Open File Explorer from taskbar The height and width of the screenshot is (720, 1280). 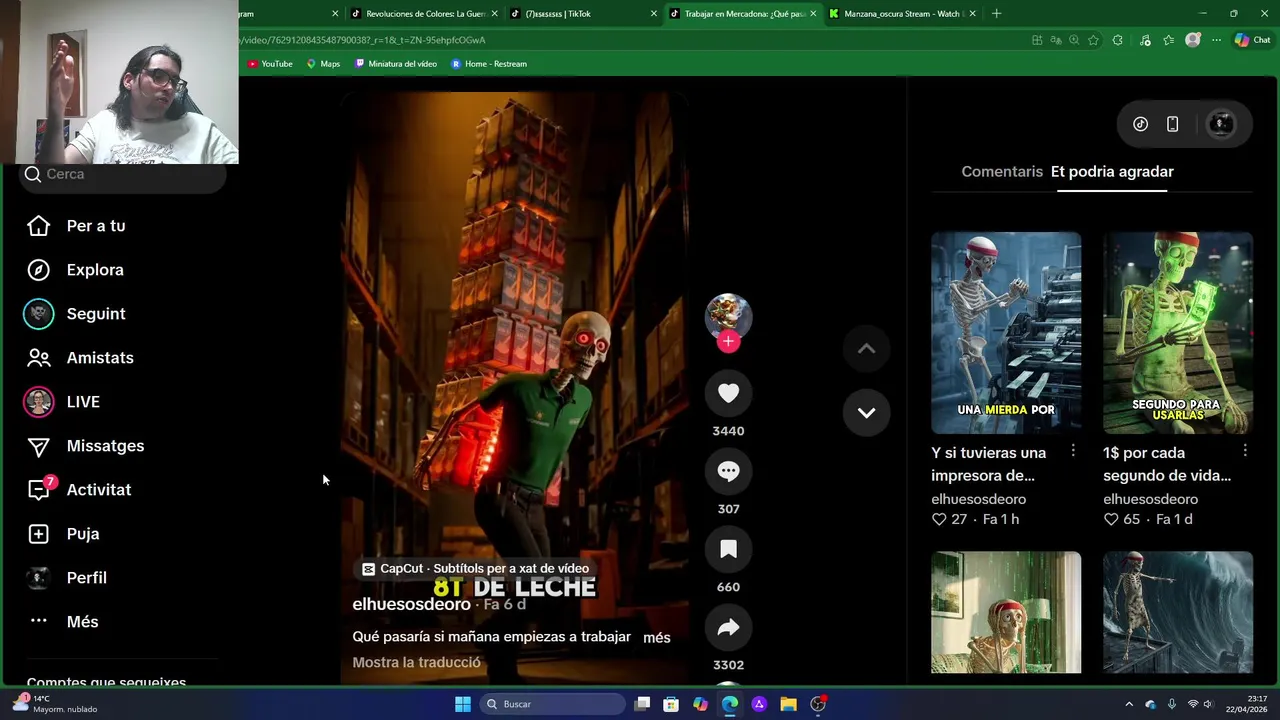tap(788, 704)
